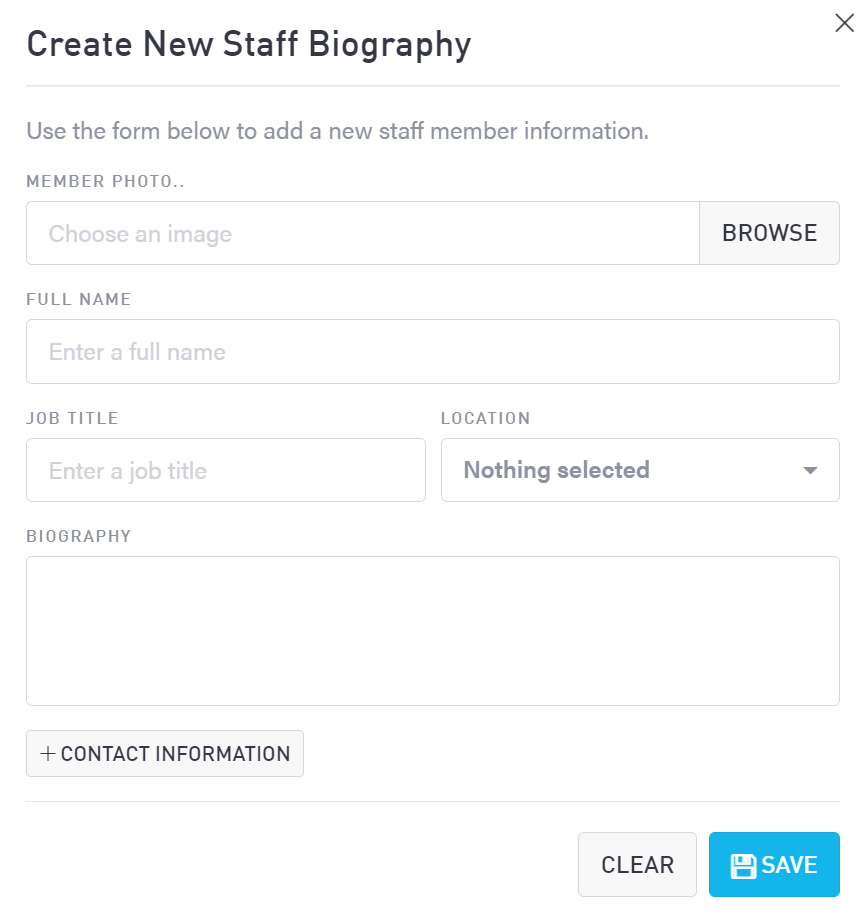
Task: Click inside the Biography text area
Action: pos(432,631)
